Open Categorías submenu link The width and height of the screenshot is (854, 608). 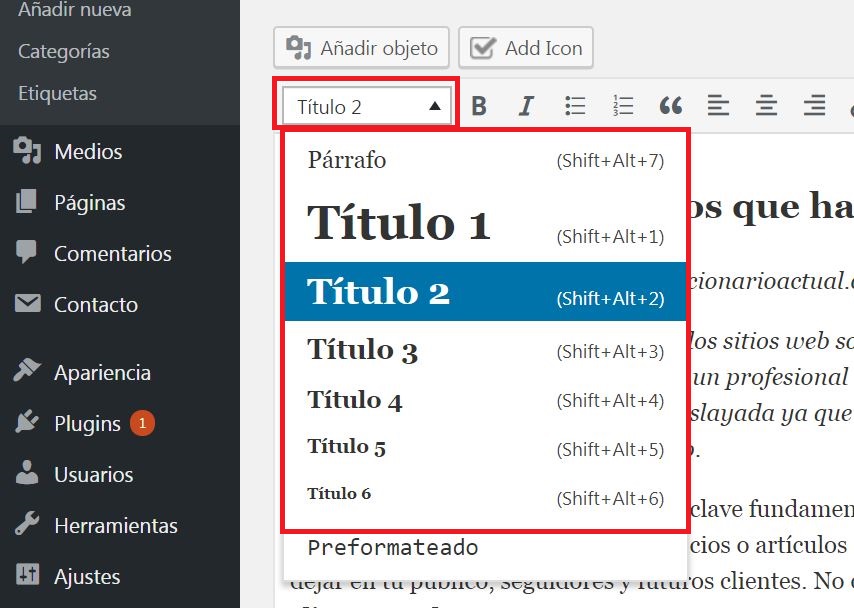[64, 51]
